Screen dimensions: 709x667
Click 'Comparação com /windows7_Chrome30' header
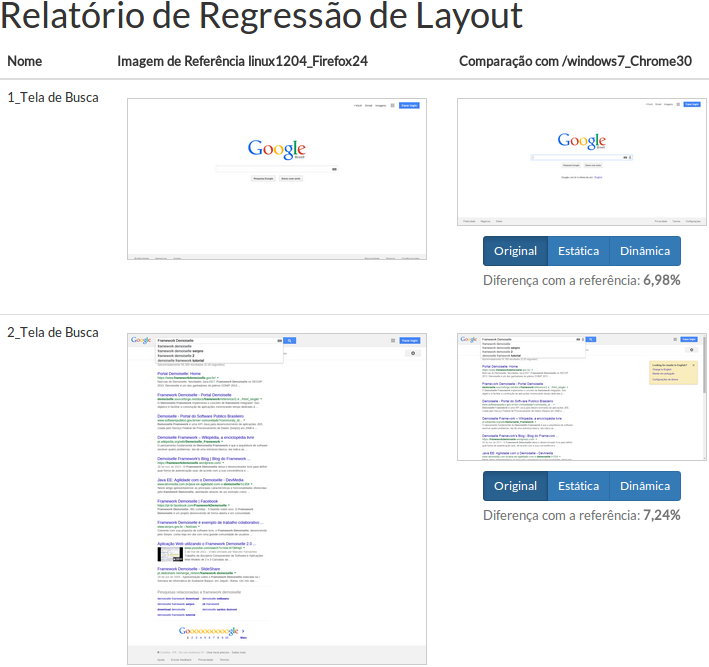[575, 61]
